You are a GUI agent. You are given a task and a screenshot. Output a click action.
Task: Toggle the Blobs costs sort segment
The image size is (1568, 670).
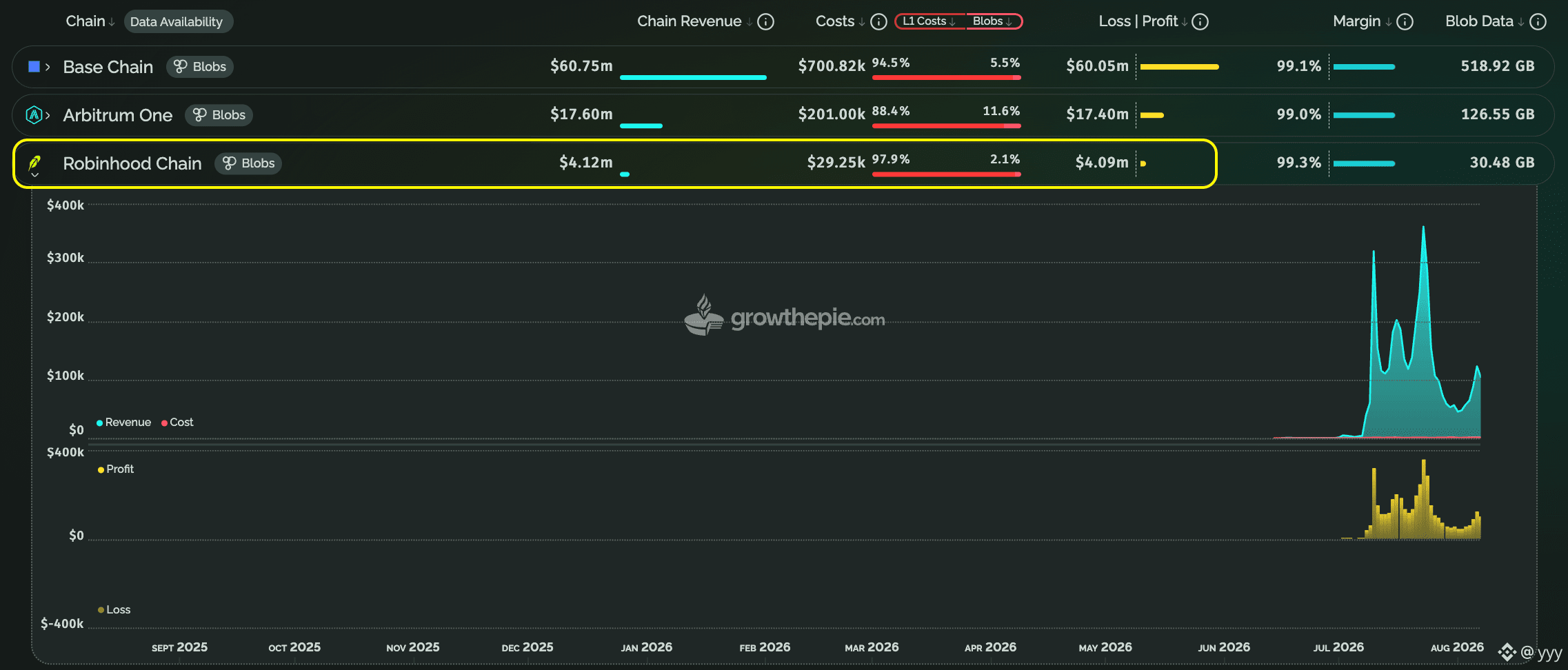click(x=993, y=21)
